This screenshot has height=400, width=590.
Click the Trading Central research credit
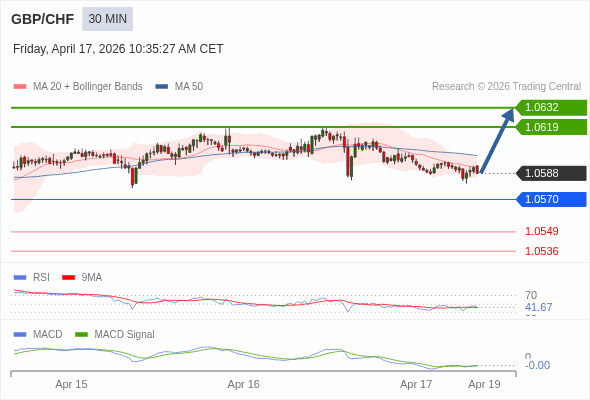point(506,87)
